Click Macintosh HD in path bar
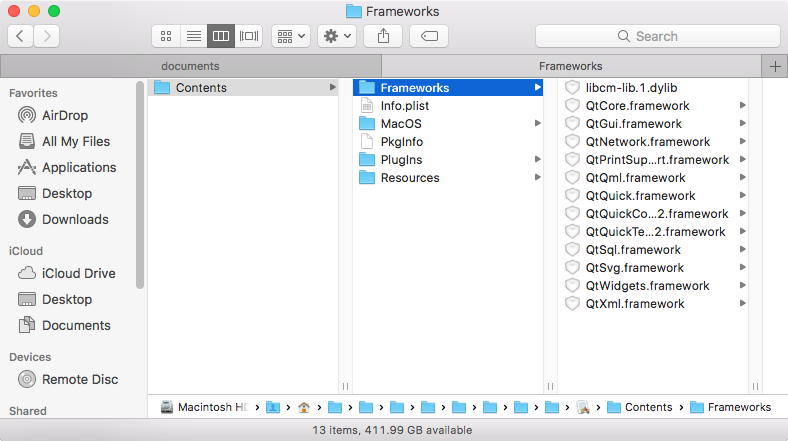 pos(205,407)
